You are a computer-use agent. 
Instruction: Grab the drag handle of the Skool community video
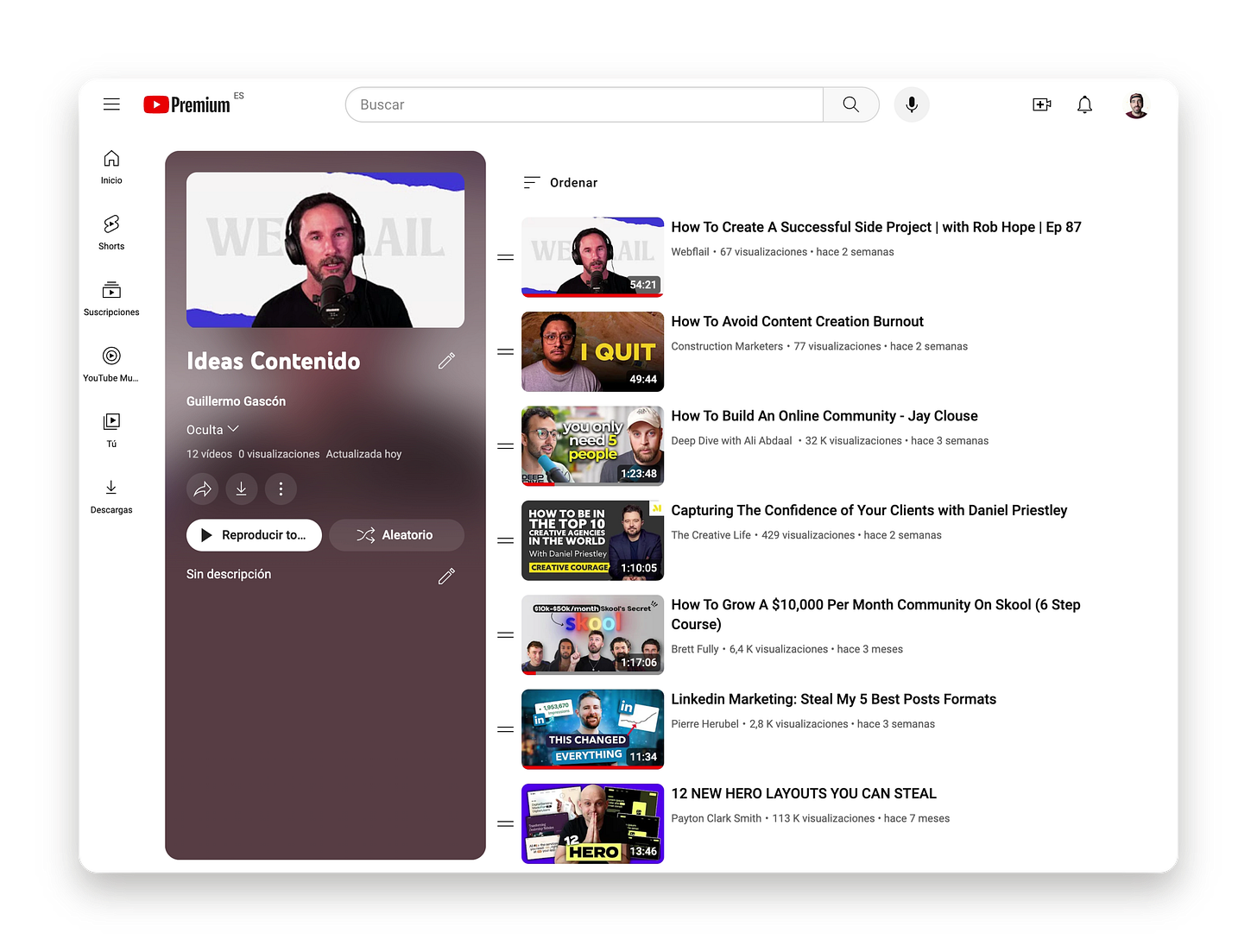point(506,635)
